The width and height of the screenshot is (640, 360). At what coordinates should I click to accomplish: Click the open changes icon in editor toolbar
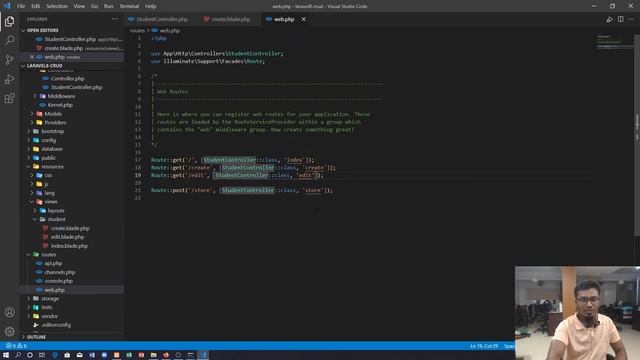(x=609, y=19)
